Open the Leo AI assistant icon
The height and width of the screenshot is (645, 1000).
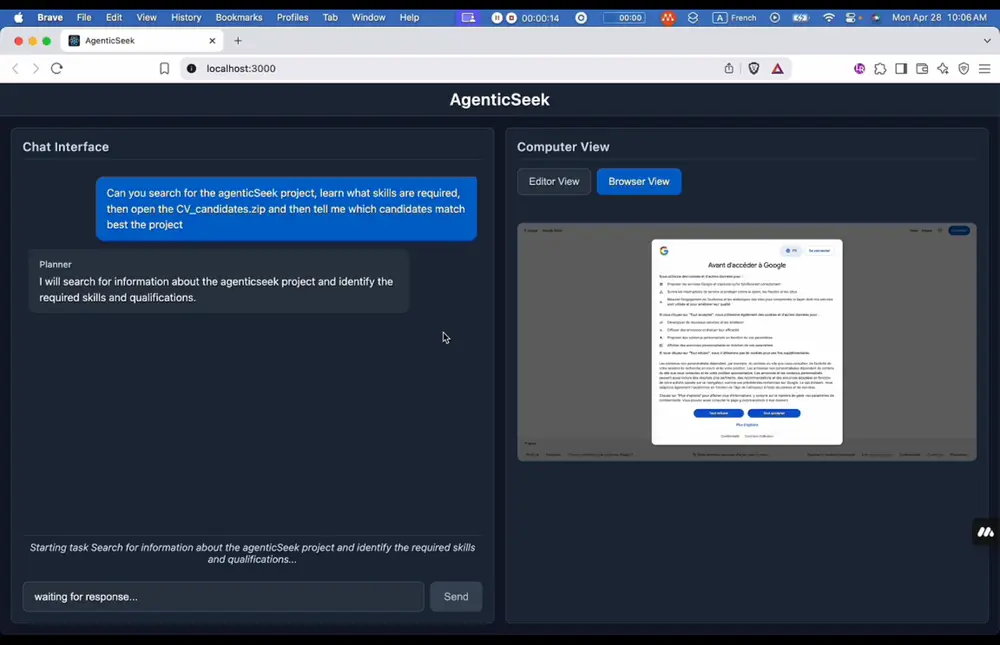[944, 69]
